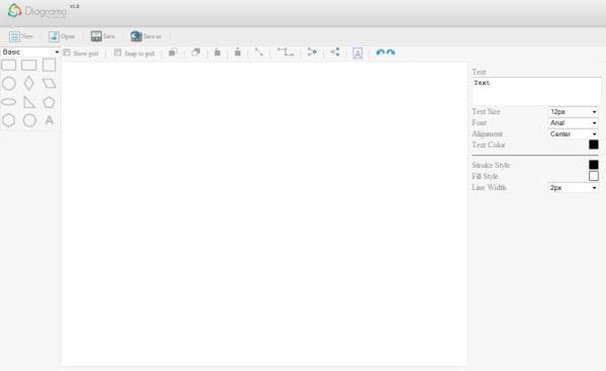Screen dimensions: 606x371
Task: Enable the Show grid checkbox
Action: [67, 53]
